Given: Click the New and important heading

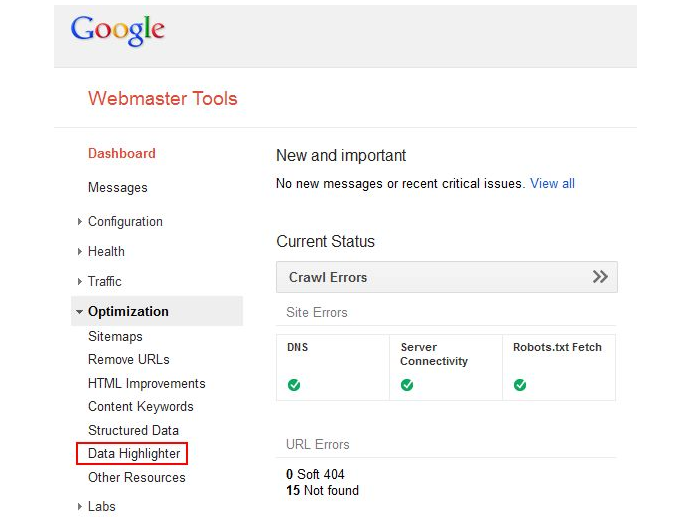Looking at the screenshot, I should (x=341, y=156).
